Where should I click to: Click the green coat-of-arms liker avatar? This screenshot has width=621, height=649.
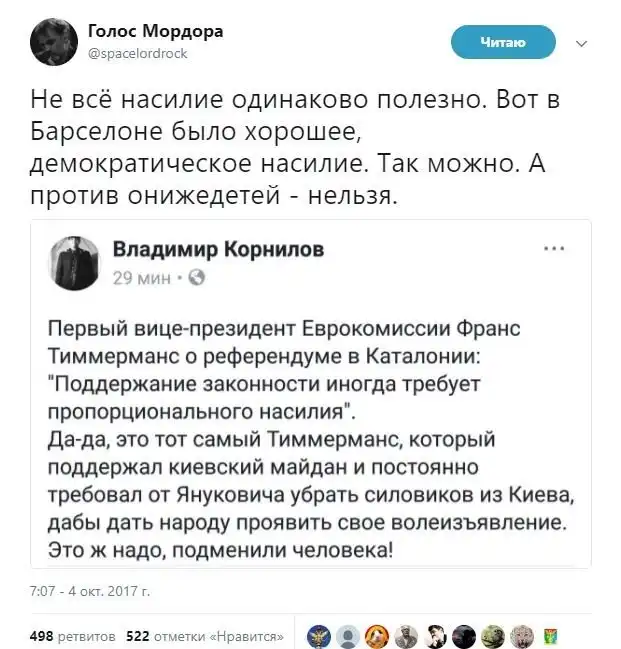551,634
